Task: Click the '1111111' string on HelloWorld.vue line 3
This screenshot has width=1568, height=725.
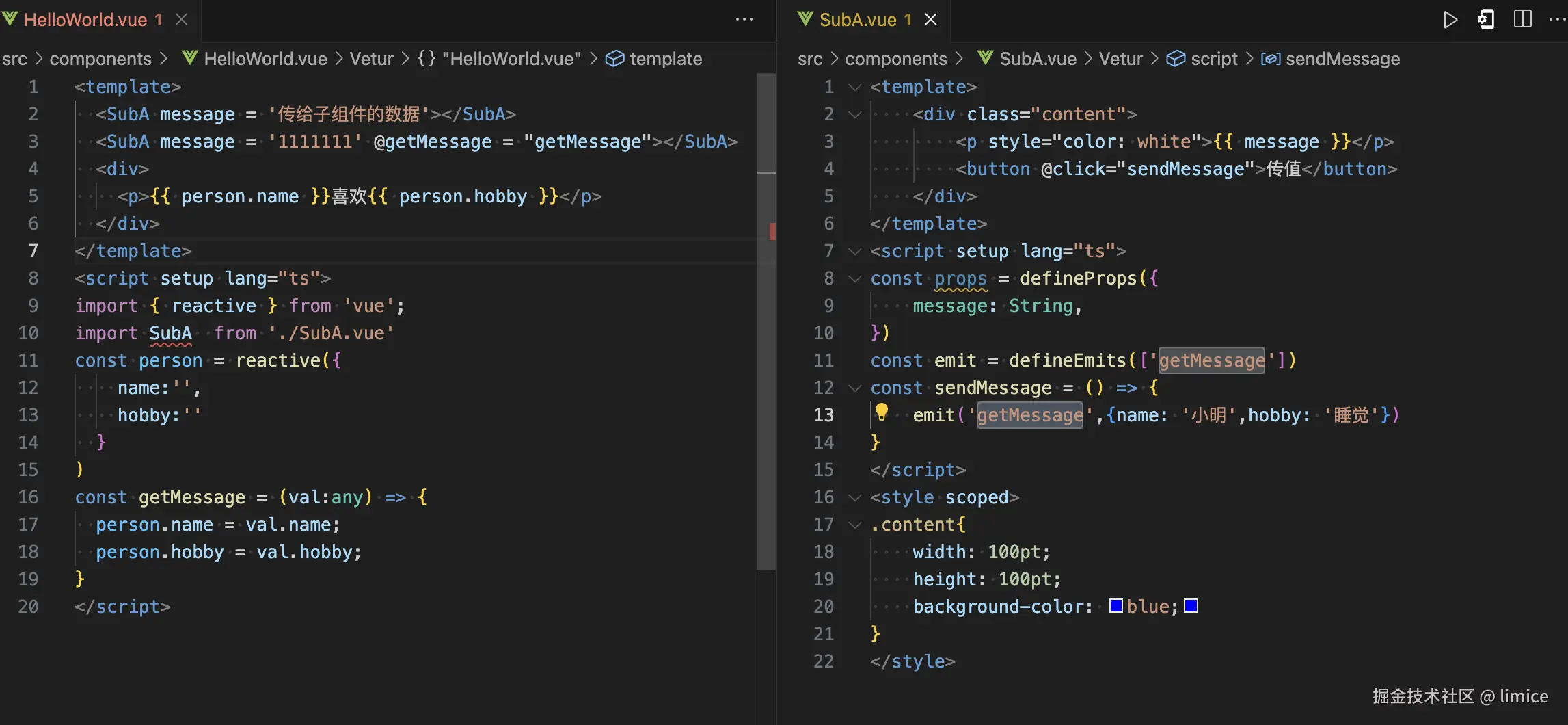Action: pyautogui.click(x=315, y=142)
